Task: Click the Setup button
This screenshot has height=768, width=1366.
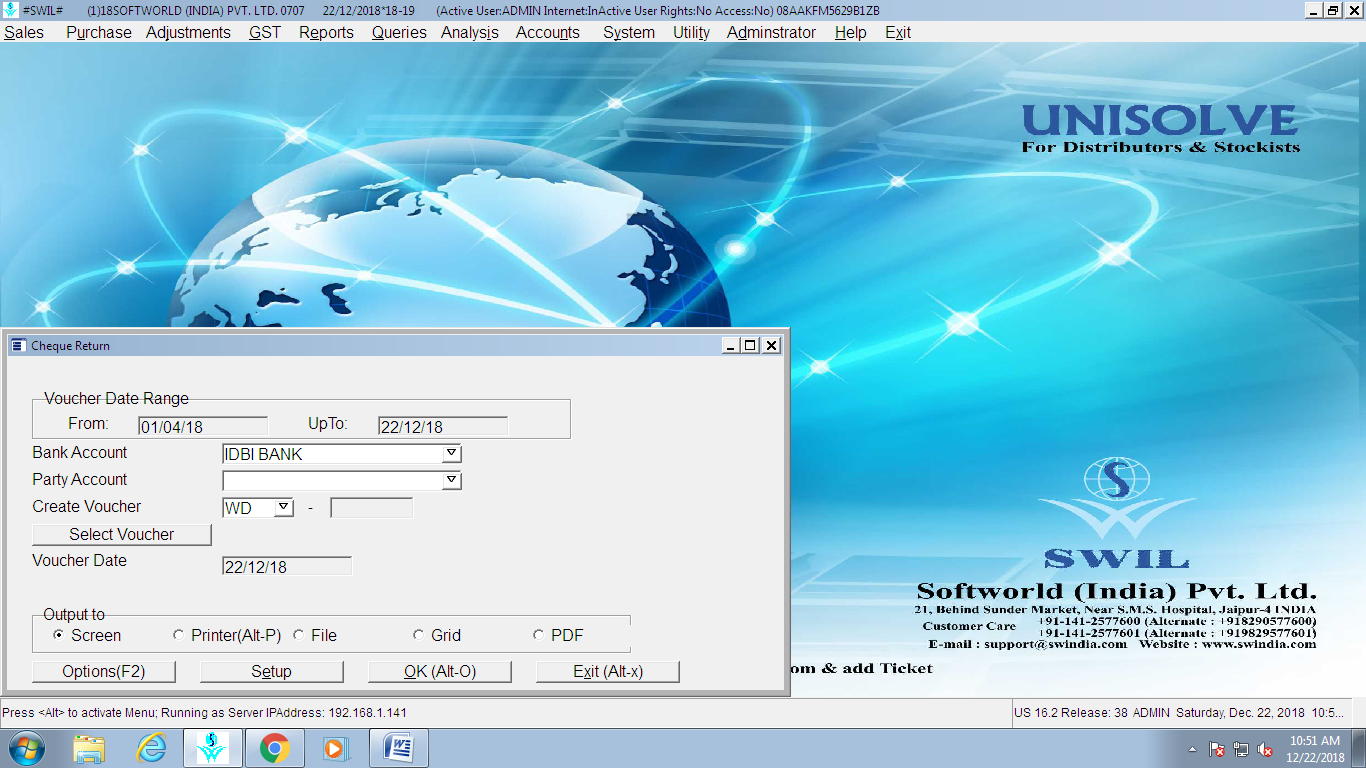Action: (272, 671)
